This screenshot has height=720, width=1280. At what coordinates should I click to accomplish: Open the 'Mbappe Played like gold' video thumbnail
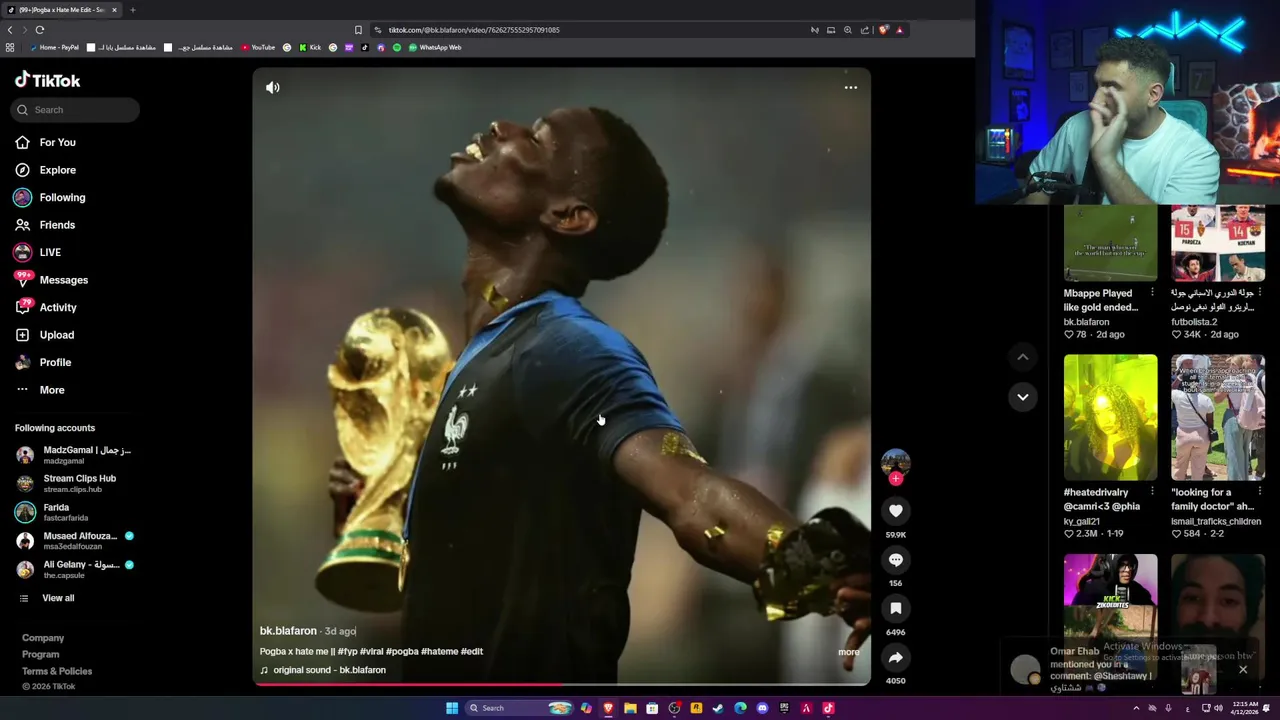(x=1110, y=243)
